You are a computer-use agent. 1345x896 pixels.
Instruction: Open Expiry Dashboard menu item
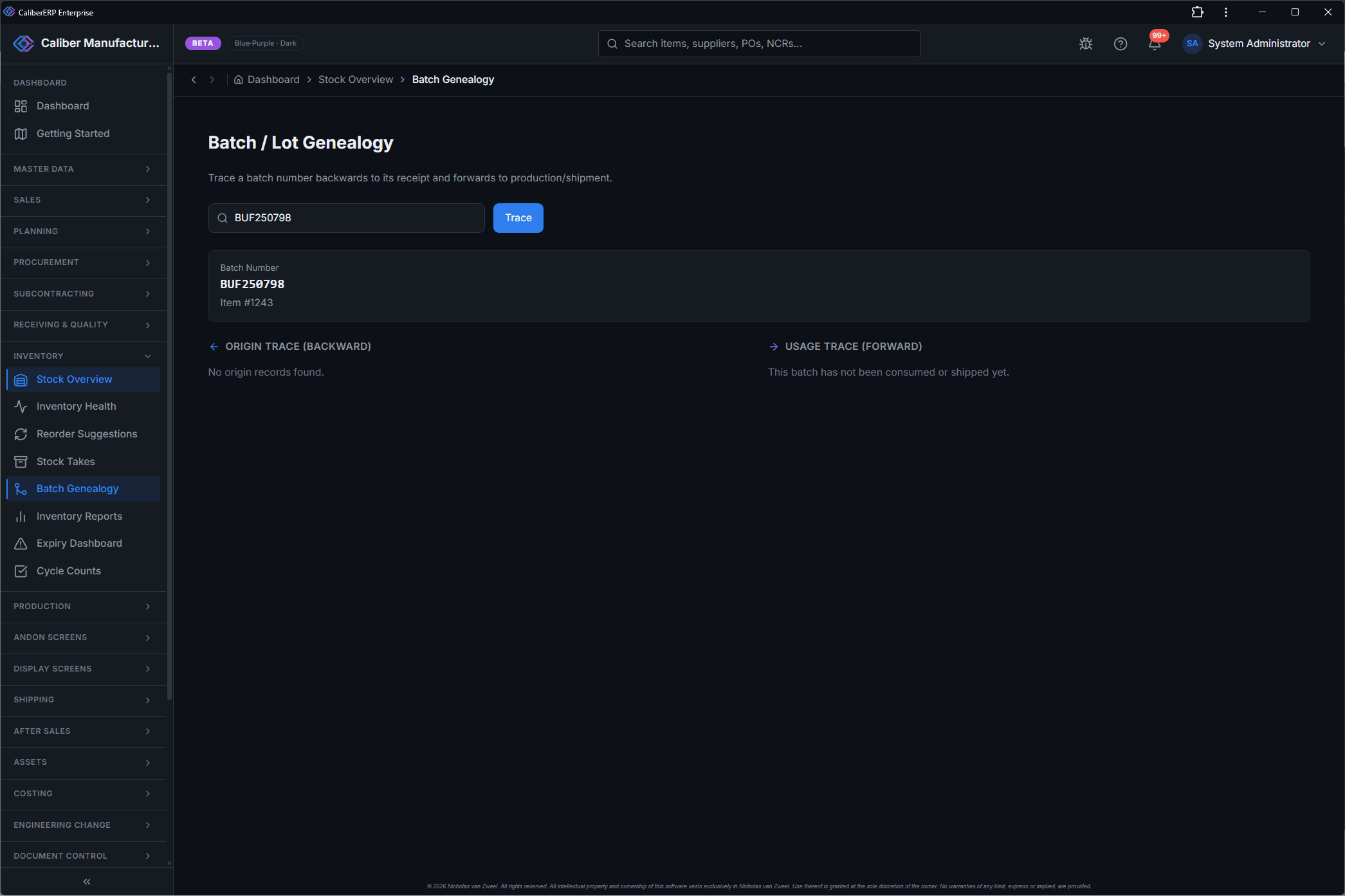click(84, 544)
